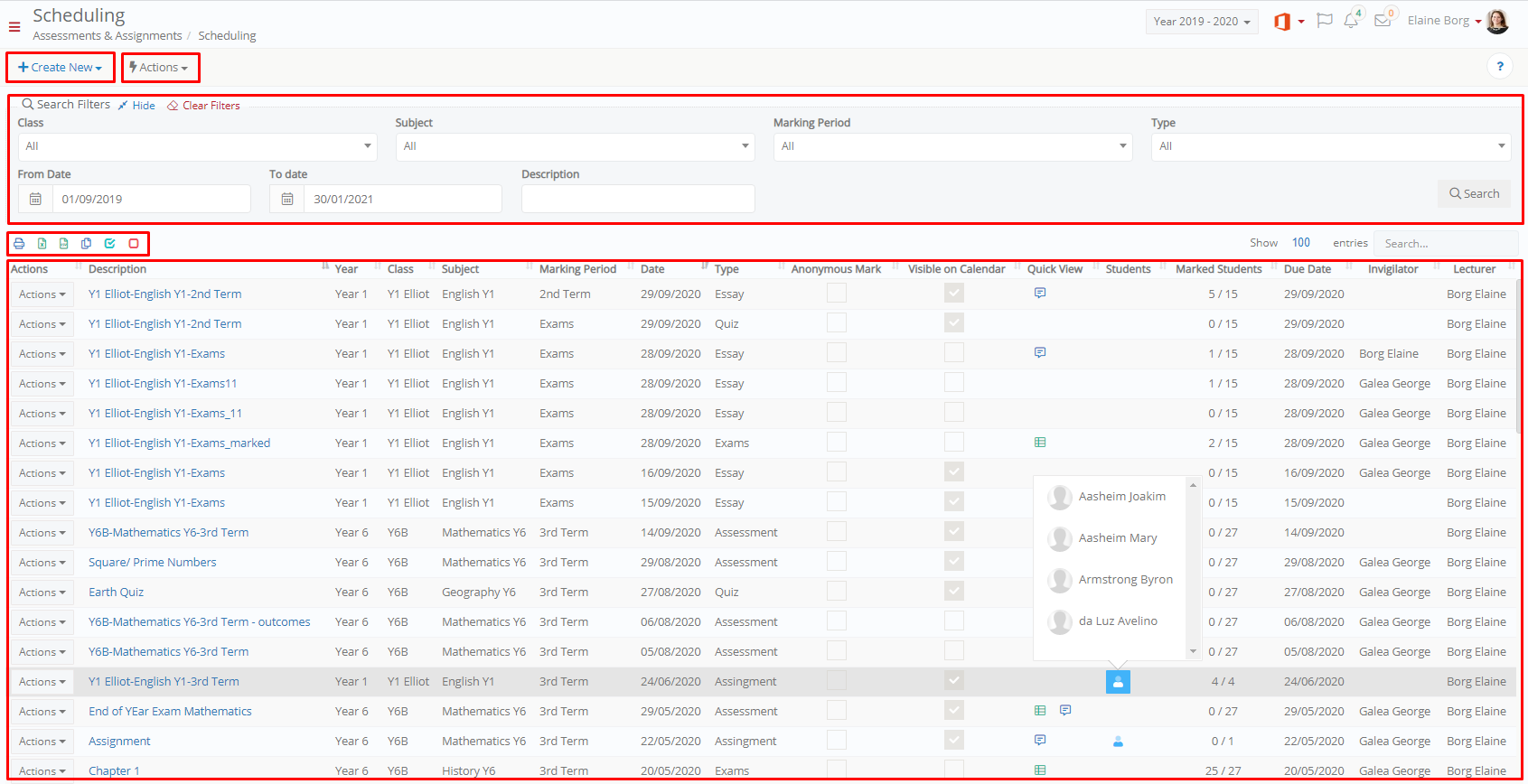Open the top Actions lightning menu

(x=160, y=68)
